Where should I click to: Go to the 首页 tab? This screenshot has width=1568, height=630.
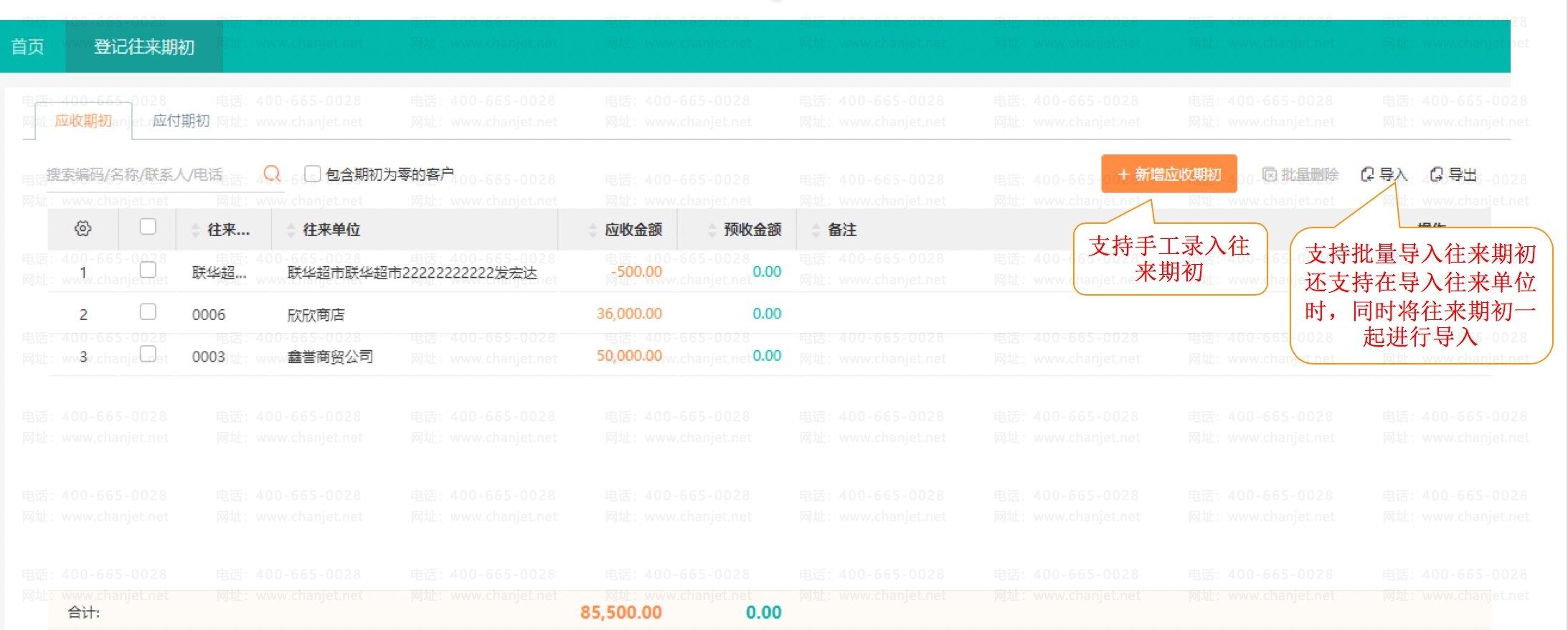[28, 47]
